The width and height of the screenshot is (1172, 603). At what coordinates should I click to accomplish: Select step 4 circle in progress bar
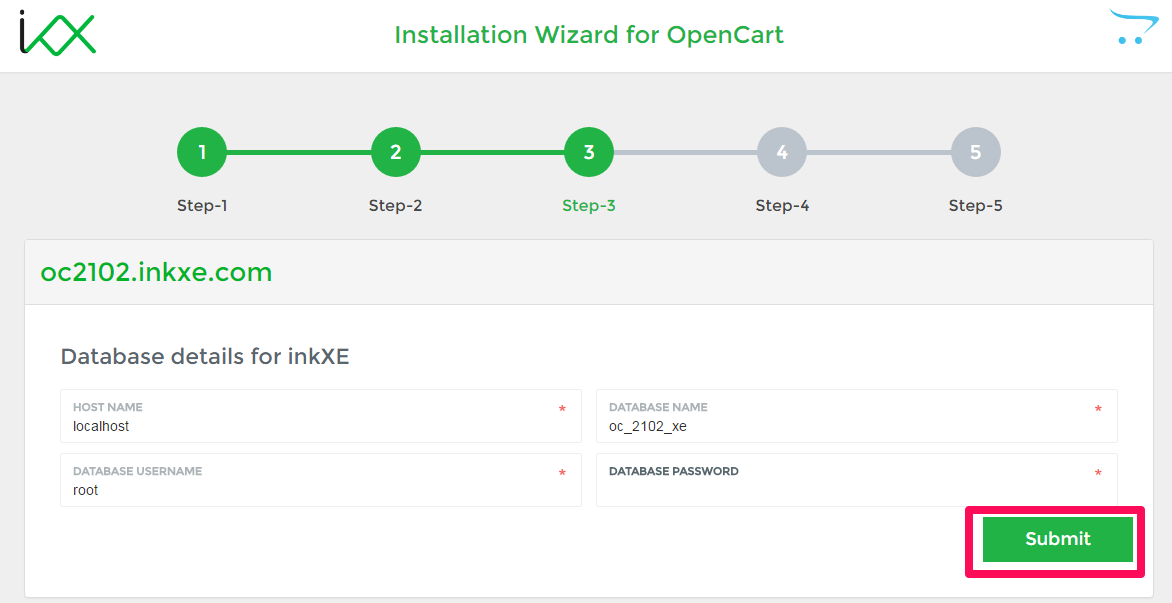point(782,152)
